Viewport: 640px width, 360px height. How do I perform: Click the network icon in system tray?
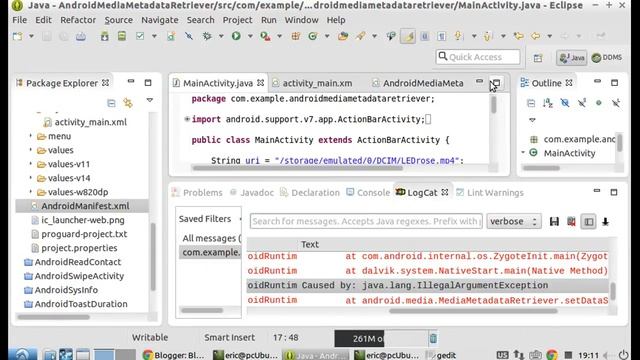tap(519, 355)
